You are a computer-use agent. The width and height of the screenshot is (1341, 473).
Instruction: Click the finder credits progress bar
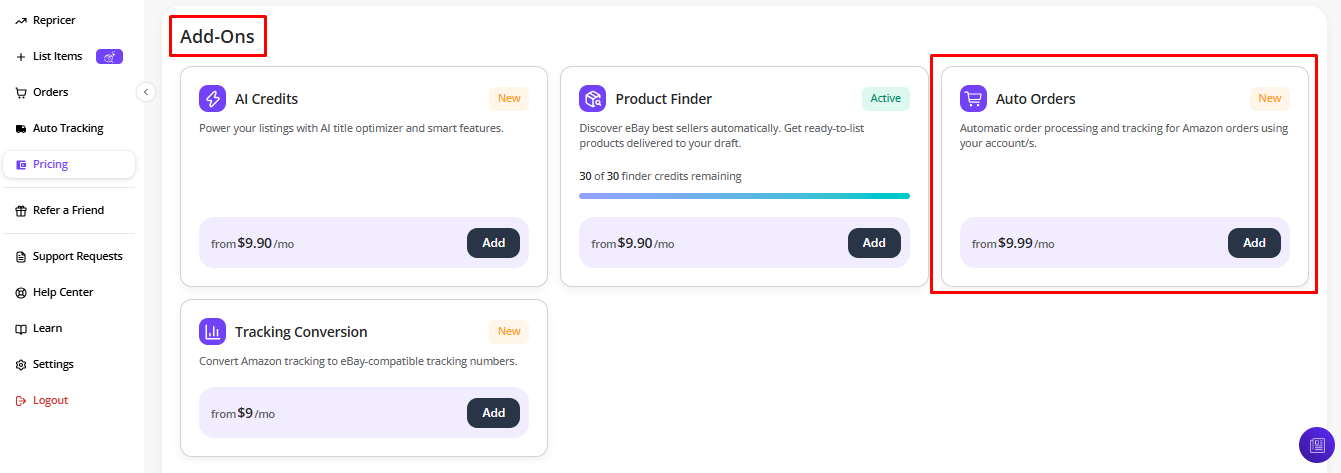coord(744,196)
